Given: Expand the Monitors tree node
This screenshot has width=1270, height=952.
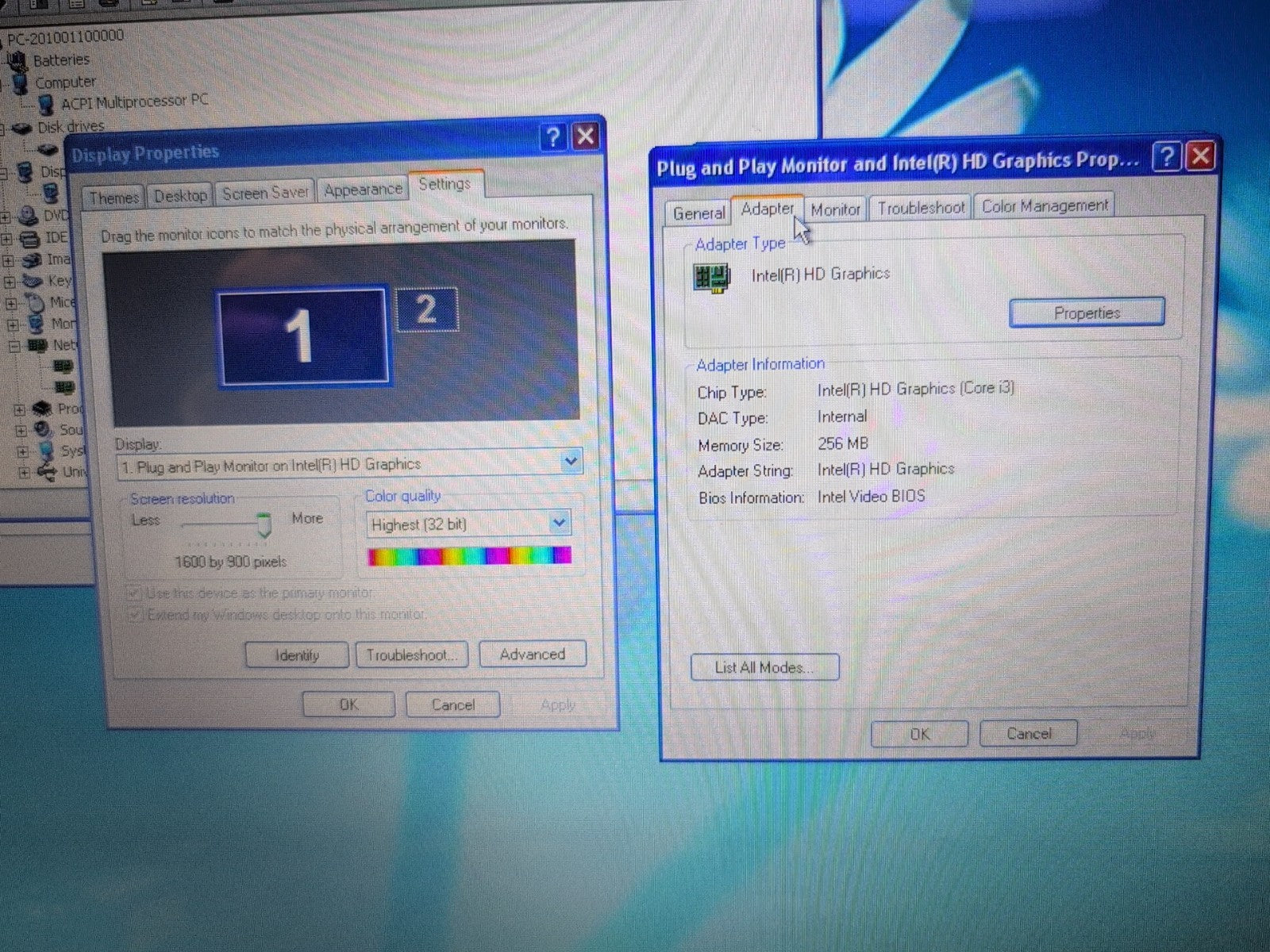Looking at the screenshot, I should click(13, 324).
